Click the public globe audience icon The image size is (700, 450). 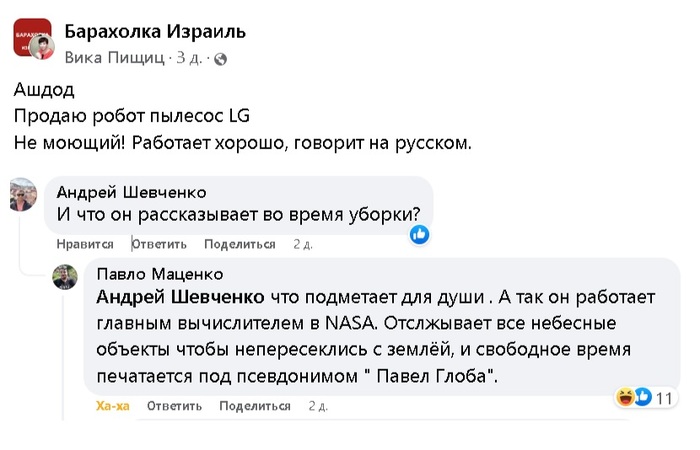[x=220, y=59]
